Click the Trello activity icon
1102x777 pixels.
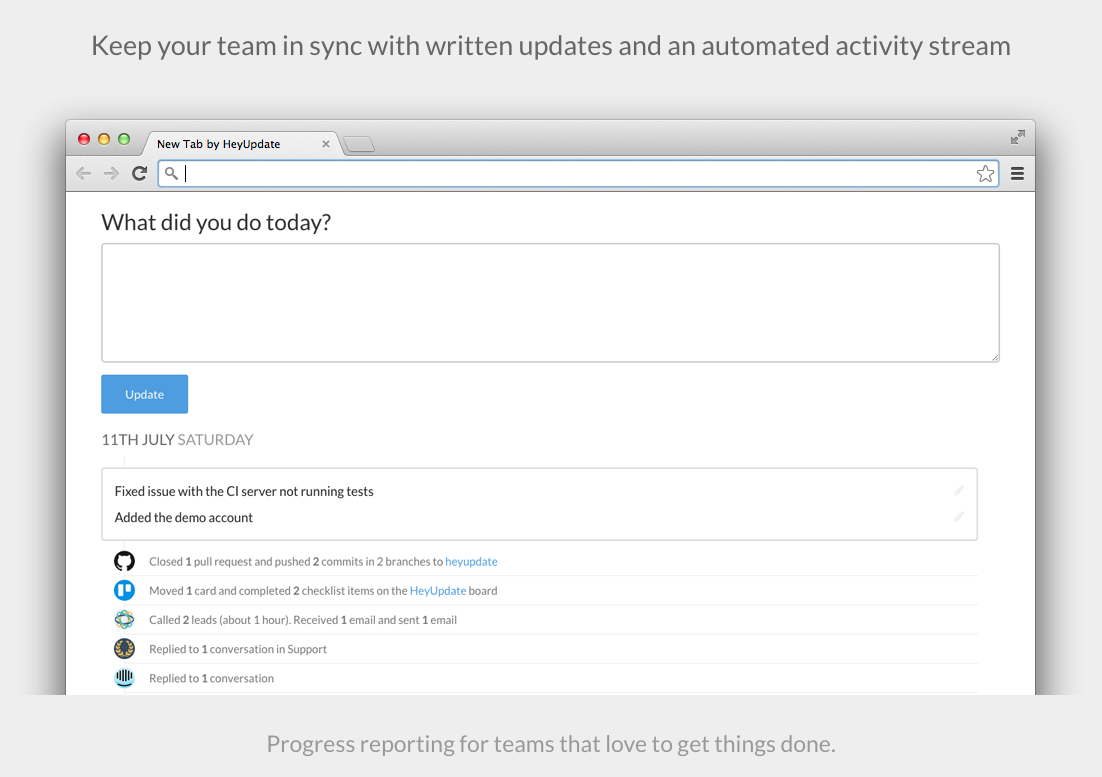[x=124, y=590]
